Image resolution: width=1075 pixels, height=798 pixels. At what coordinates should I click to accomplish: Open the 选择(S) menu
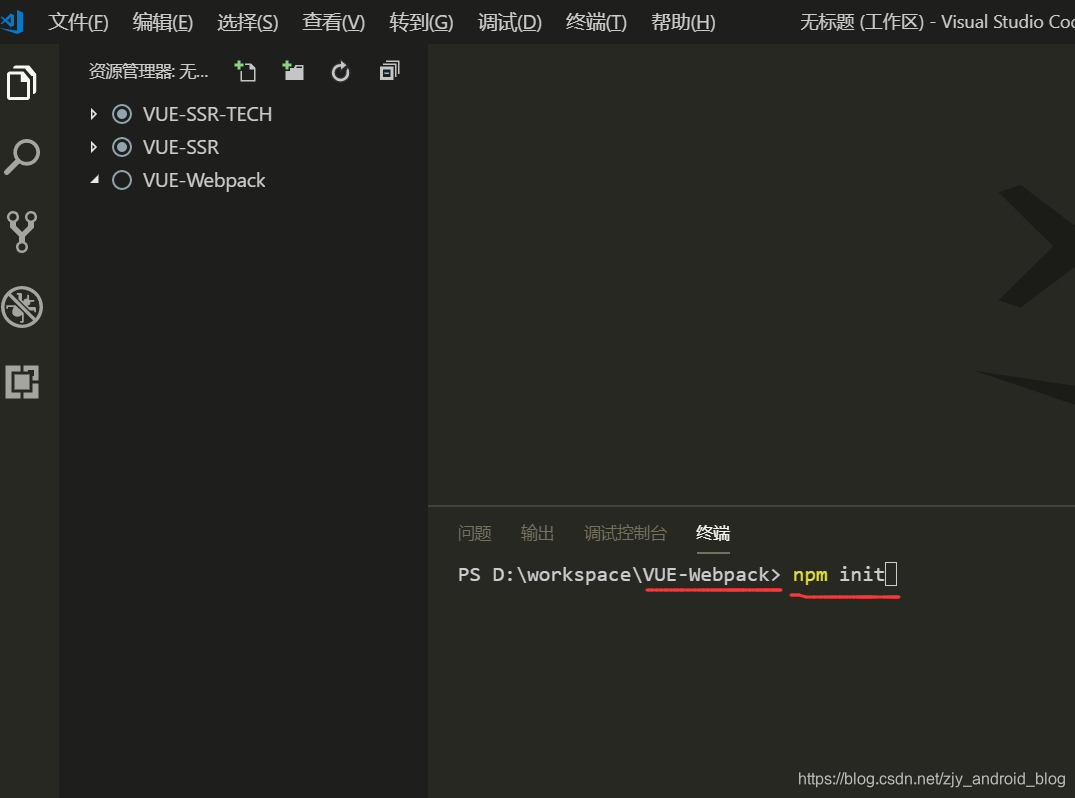247,22
